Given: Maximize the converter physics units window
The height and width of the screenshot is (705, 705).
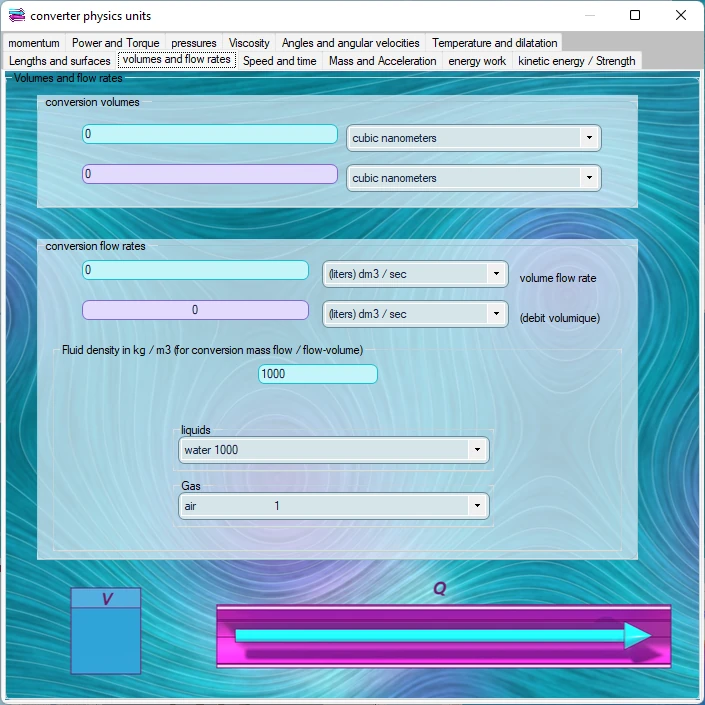Looking at the screenshot, I should pyautogui.click(x=635, y=15).
